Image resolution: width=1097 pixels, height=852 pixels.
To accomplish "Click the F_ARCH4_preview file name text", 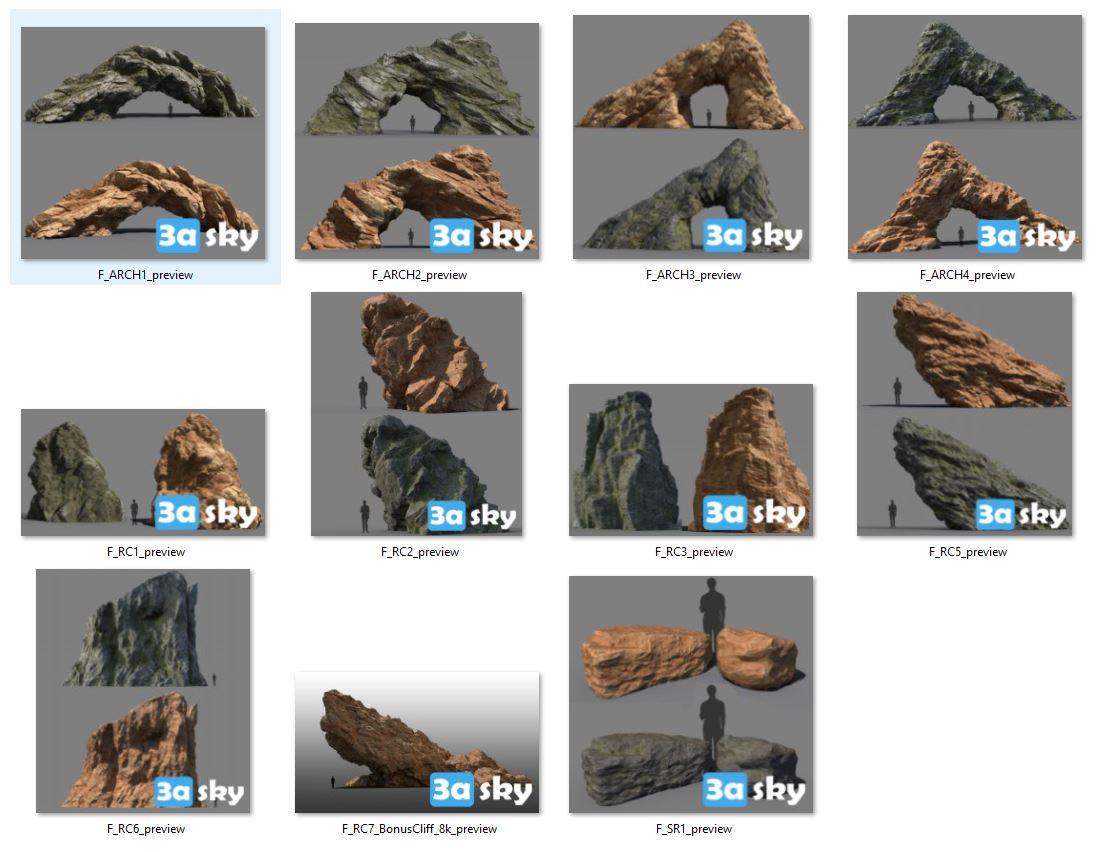I will click(967, 275).
